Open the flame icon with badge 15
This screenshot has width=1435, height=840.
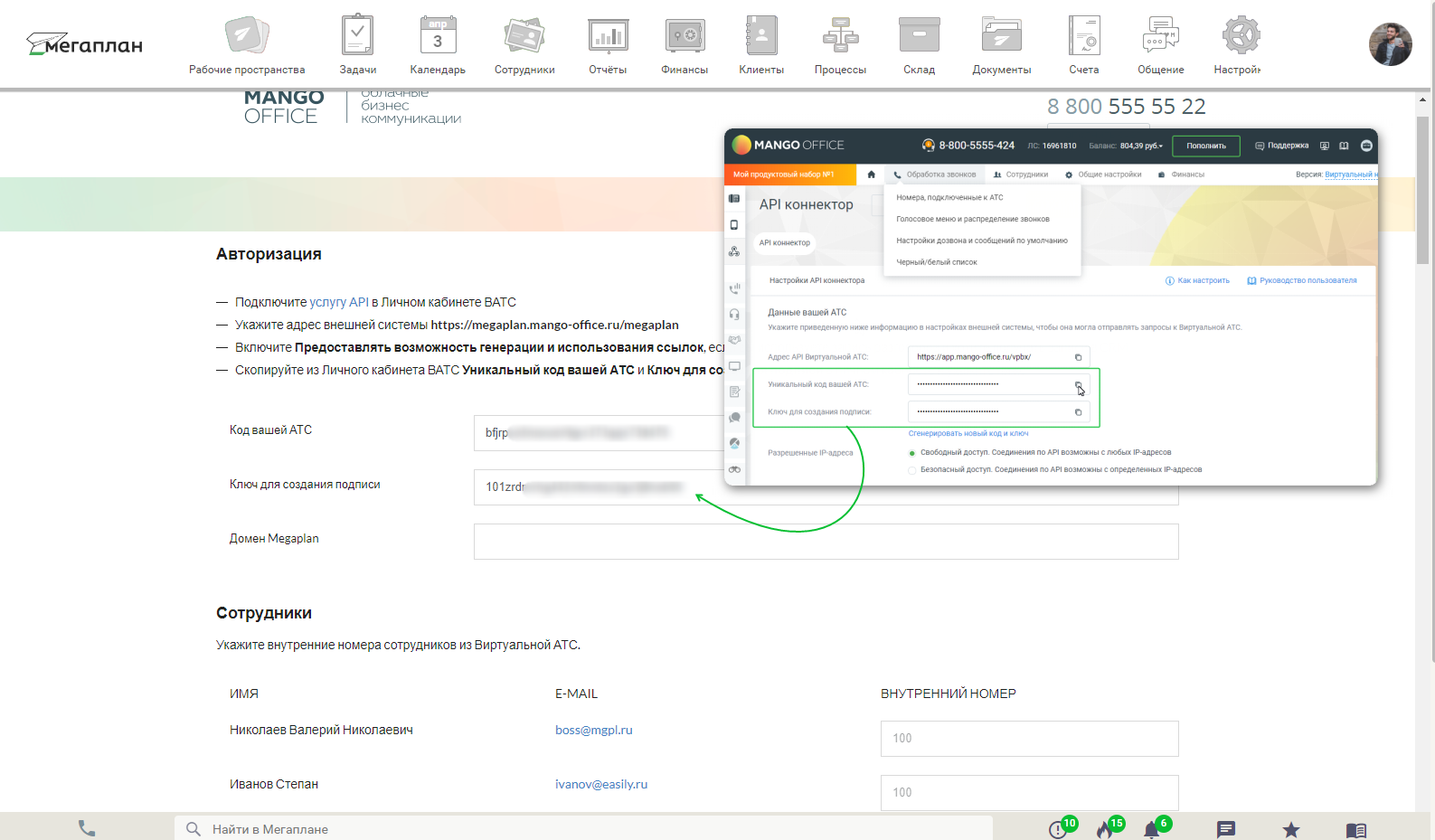coord(1106,828)
